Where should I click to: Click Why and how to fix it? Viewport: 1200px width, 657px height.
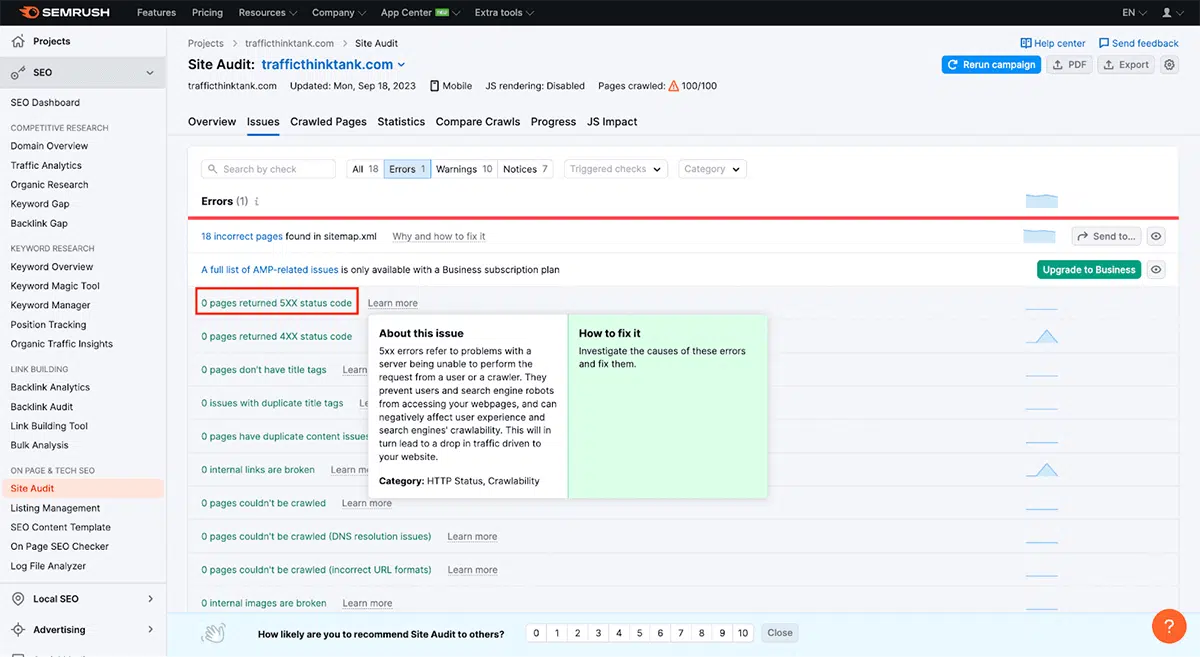pos(439,236)
